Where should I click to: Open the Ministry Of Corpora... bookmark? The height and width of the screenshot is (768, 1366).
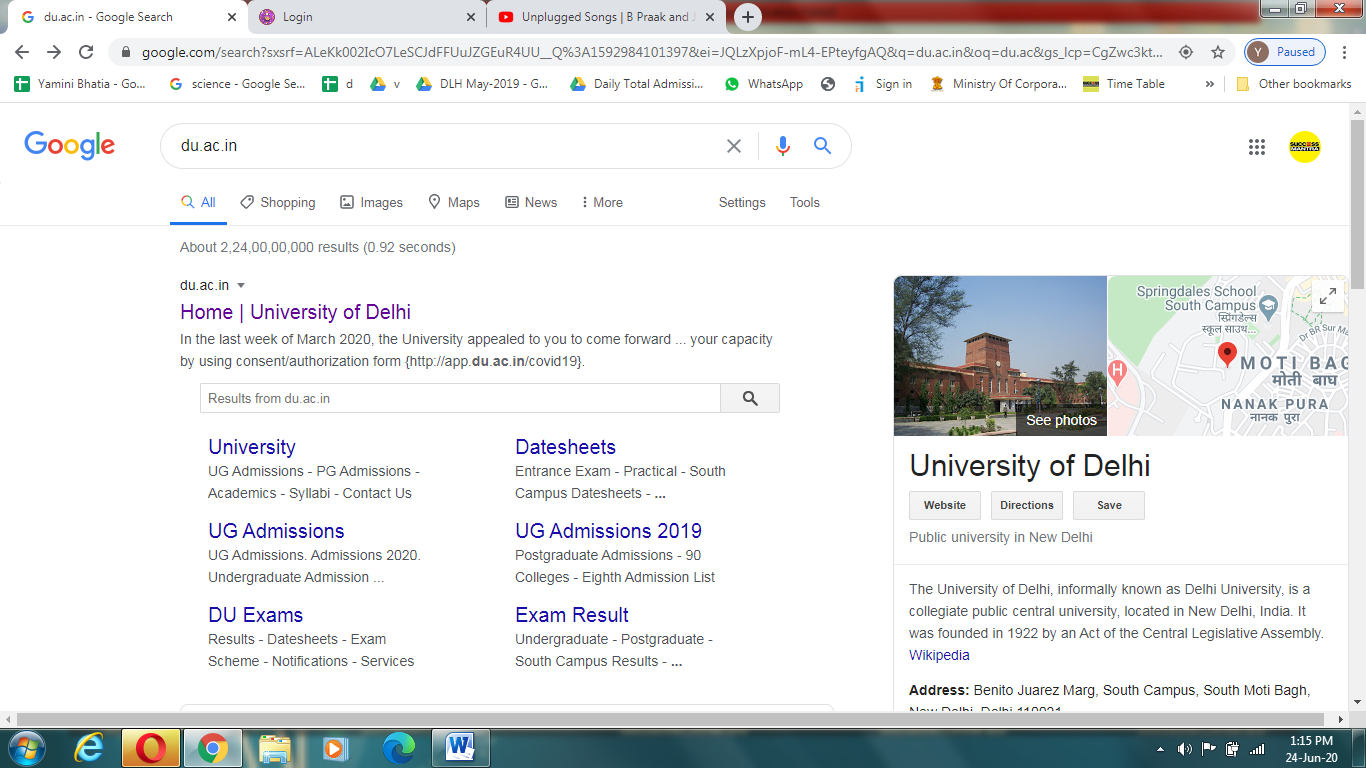pyautogui.click(x=998, y=84)
